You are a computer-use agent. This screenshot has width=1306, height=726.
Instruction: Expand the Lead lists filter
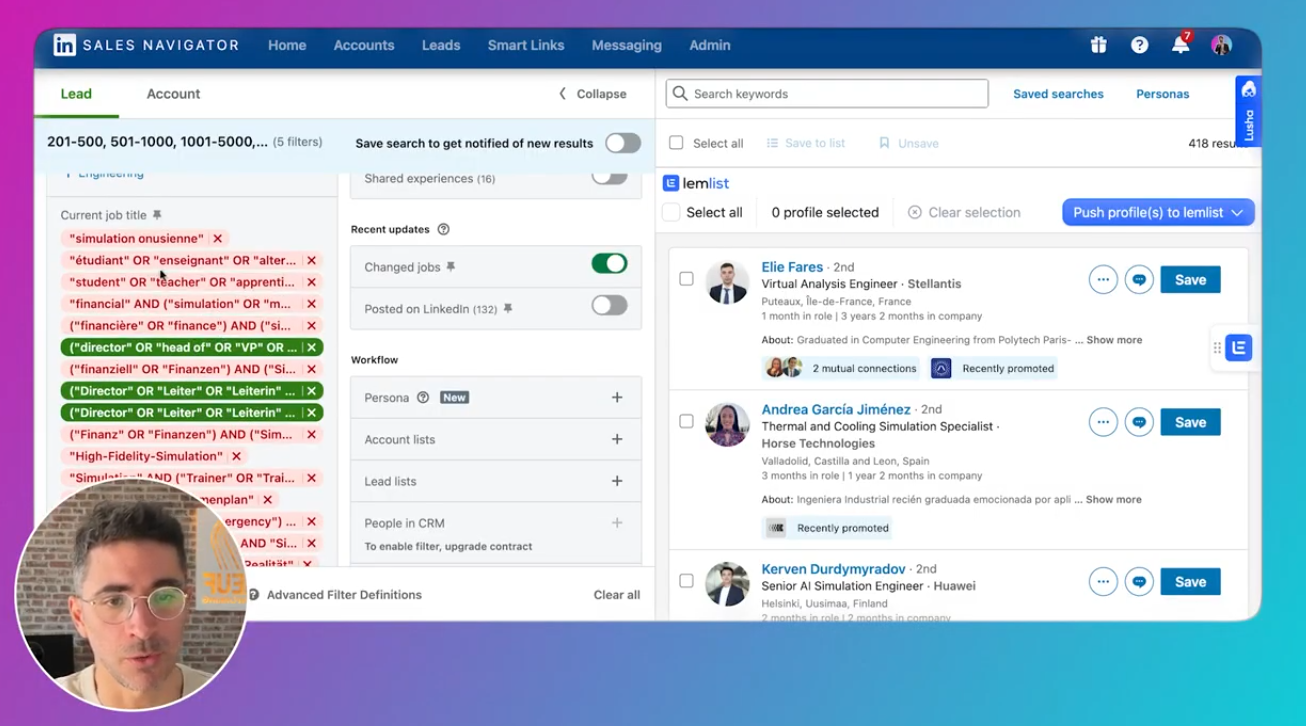pyautogui.click(x=617, y=481)
